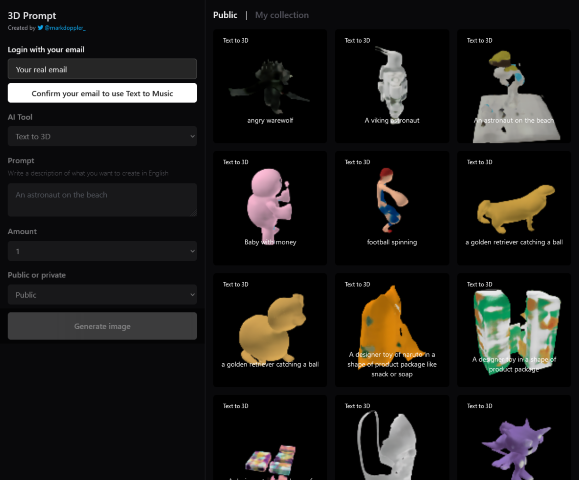This screenshot has height=480, width=579.
Task: Click 'Confirm your email to use Text to Music' button
Action: 102,93
